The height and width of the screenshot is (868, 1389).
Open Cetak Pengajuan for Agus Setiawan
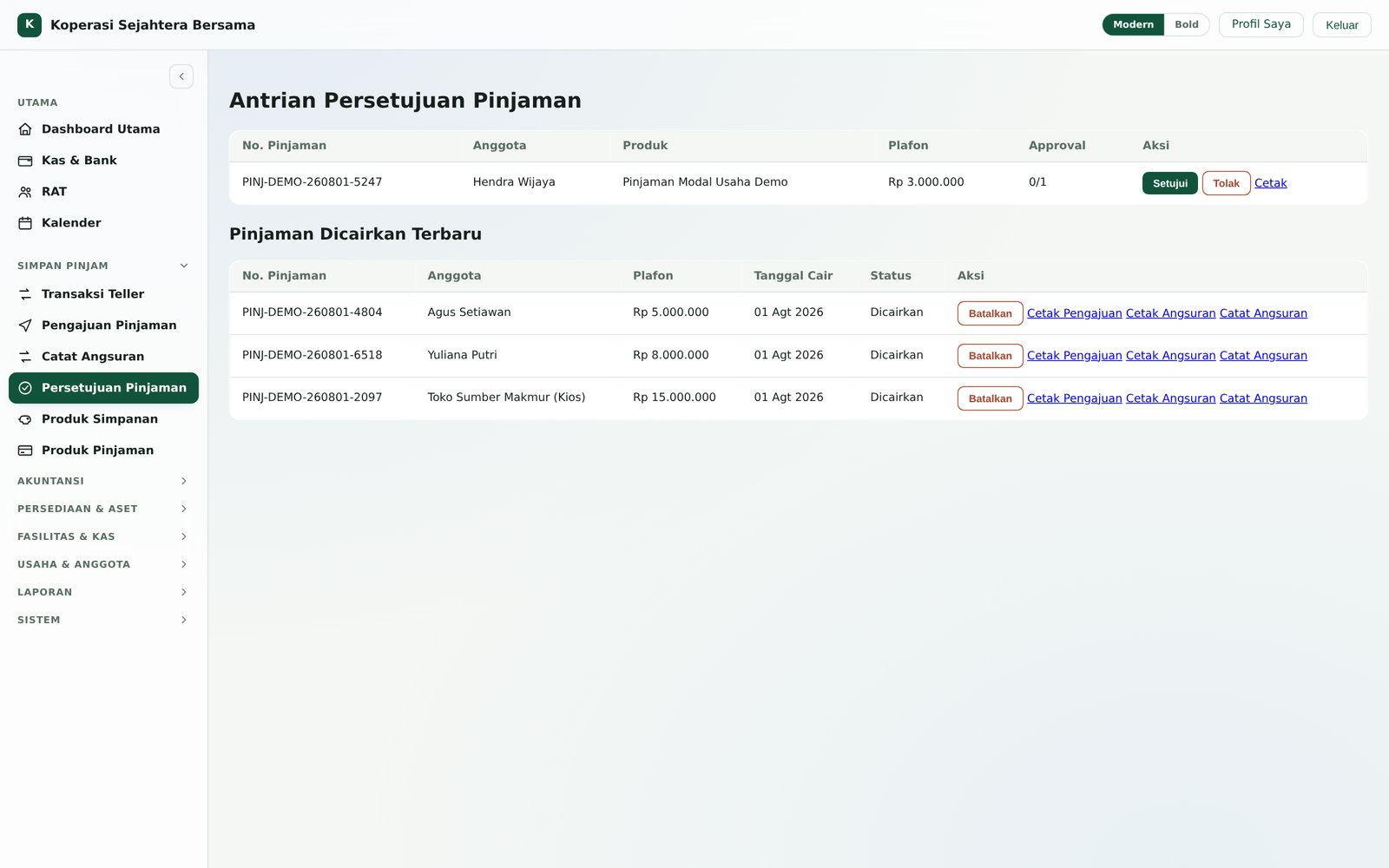pyautogui.click(x=1074, y=313)
